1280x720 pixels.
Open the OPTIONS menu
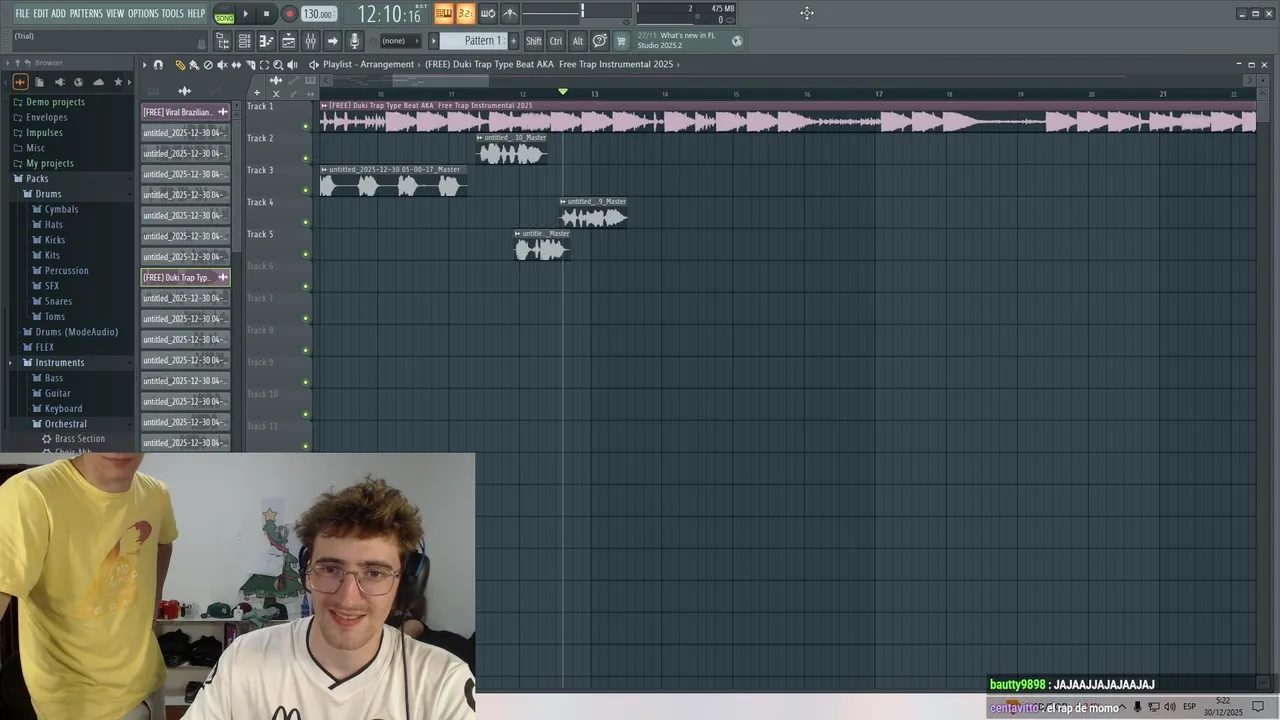pos(143,13)
